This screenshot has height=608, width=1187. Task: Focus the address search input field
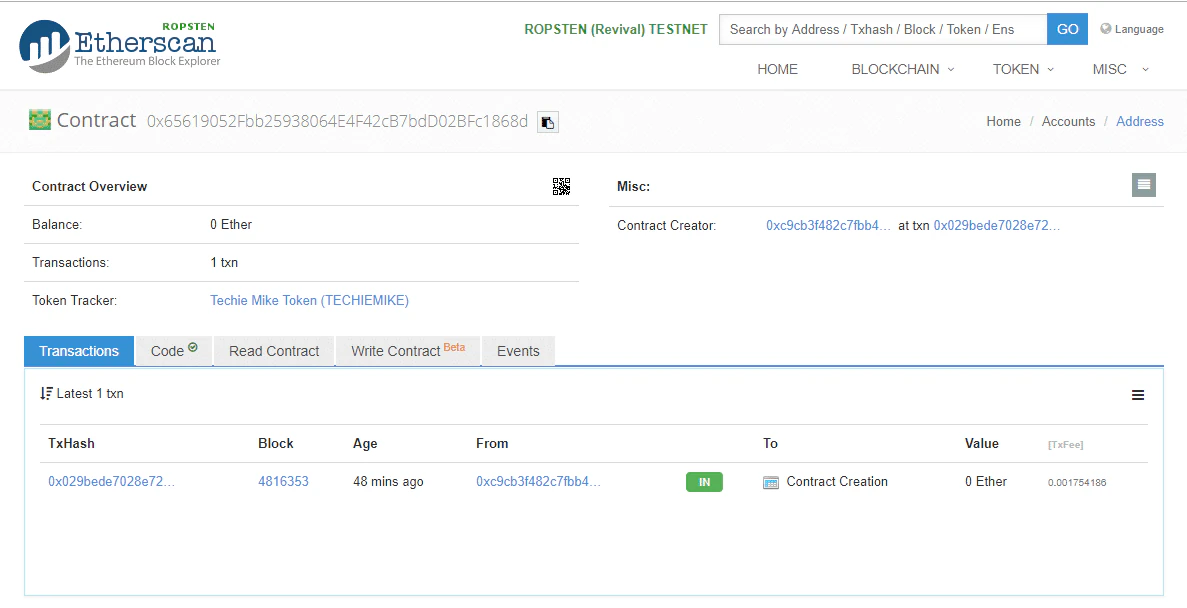pos(883,29)
